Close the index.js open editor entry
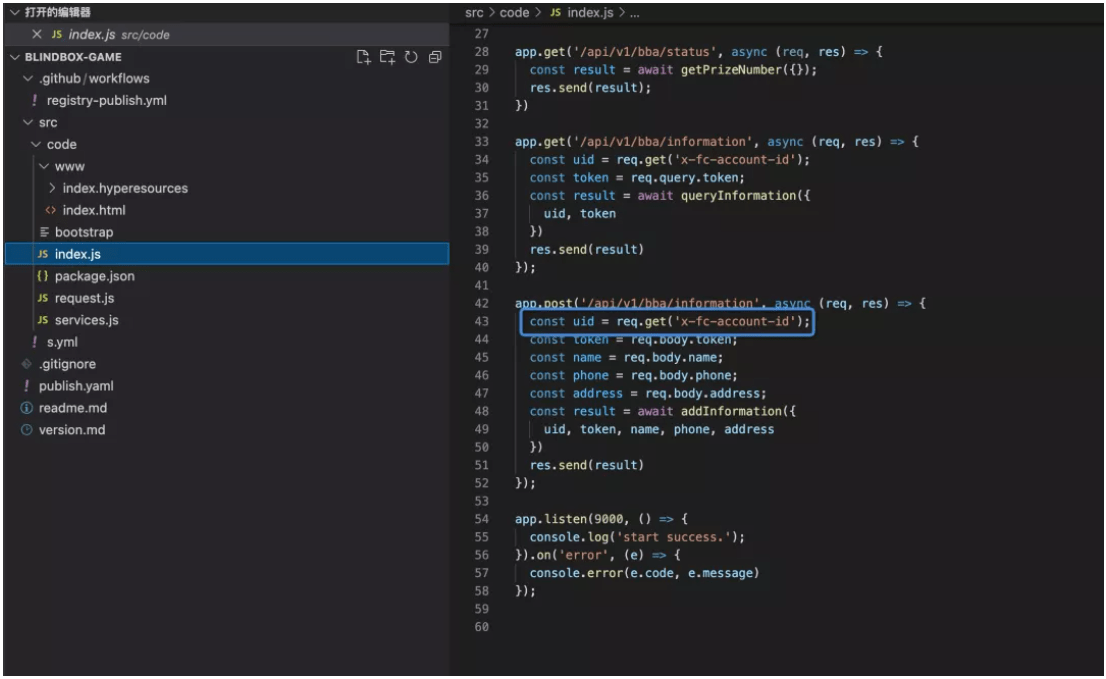The height and width of the screenshot is (679, 1106). coord(37,34)
